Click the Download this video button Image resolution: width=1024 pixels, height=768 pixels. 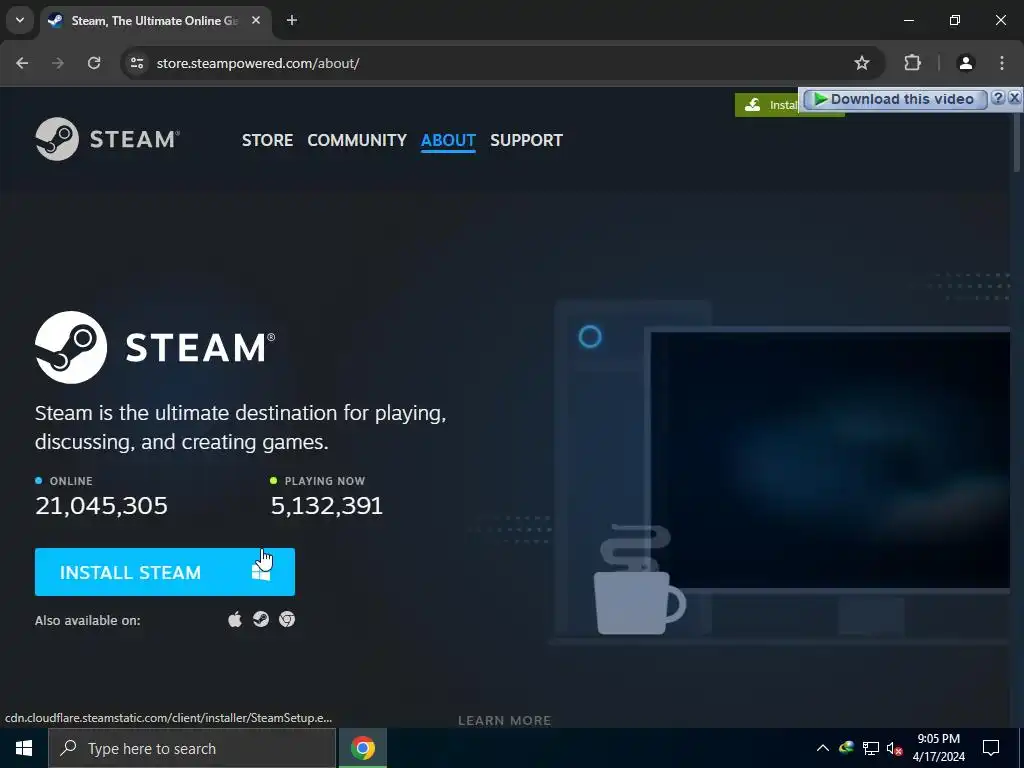pyautogui.click(x=894, y=99)
